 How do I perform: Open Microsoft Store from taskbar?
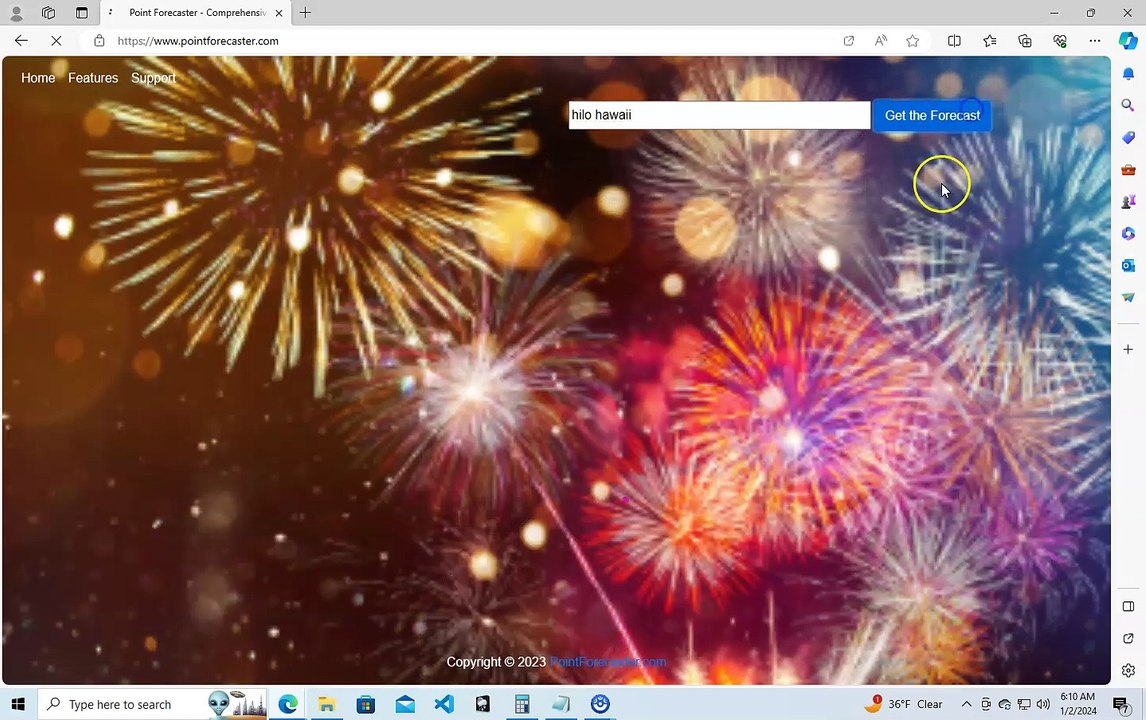365,704
